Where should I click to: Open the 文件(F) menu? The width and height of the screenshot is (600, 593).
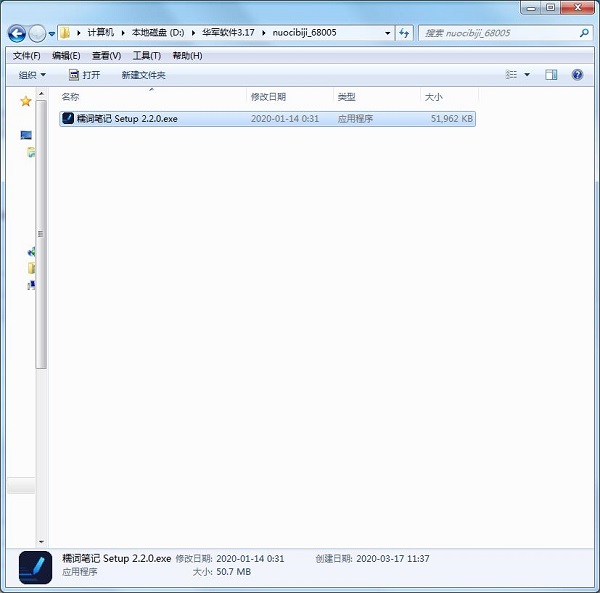click(x=25, y=55)
